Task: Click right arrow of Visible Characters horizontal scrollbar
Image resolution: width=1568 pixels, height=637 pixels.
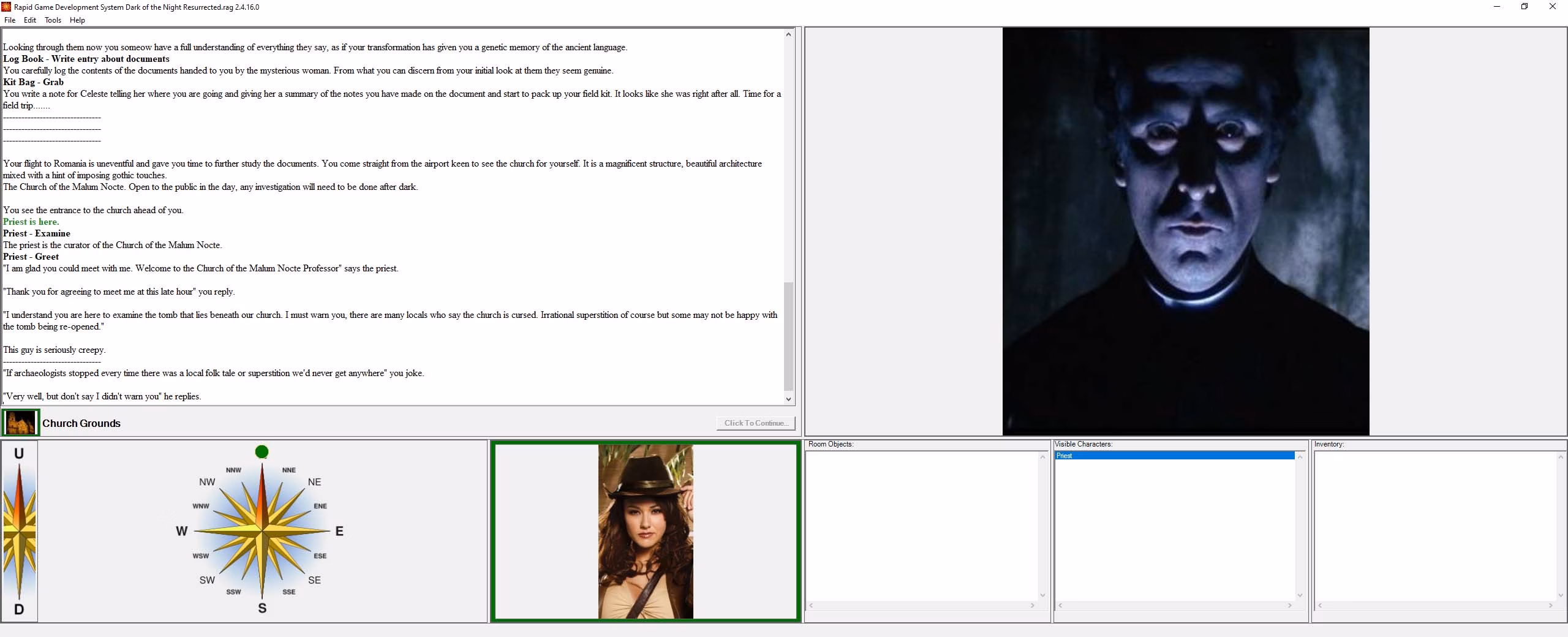Action: pos(1290,605)
